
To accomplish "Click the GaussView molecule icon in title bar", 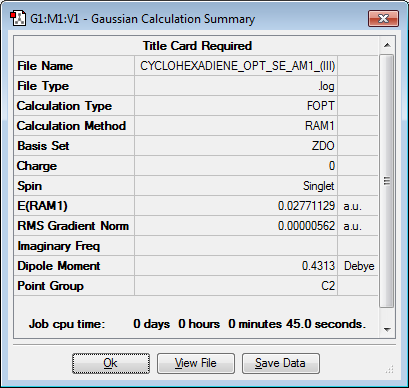I will 18,19.
